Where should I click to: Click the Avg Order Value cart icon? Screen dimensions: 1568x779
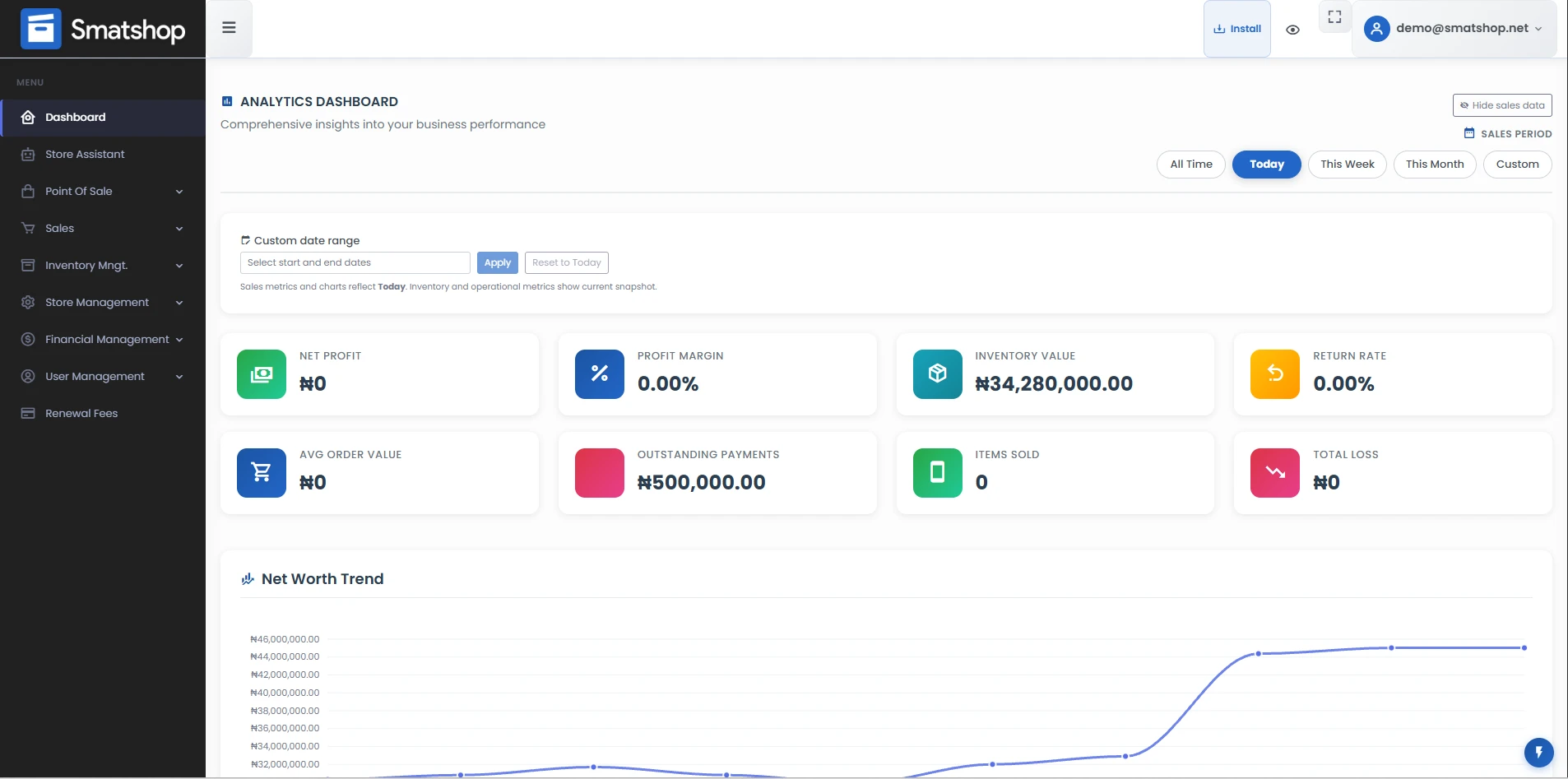pos(262,473)
